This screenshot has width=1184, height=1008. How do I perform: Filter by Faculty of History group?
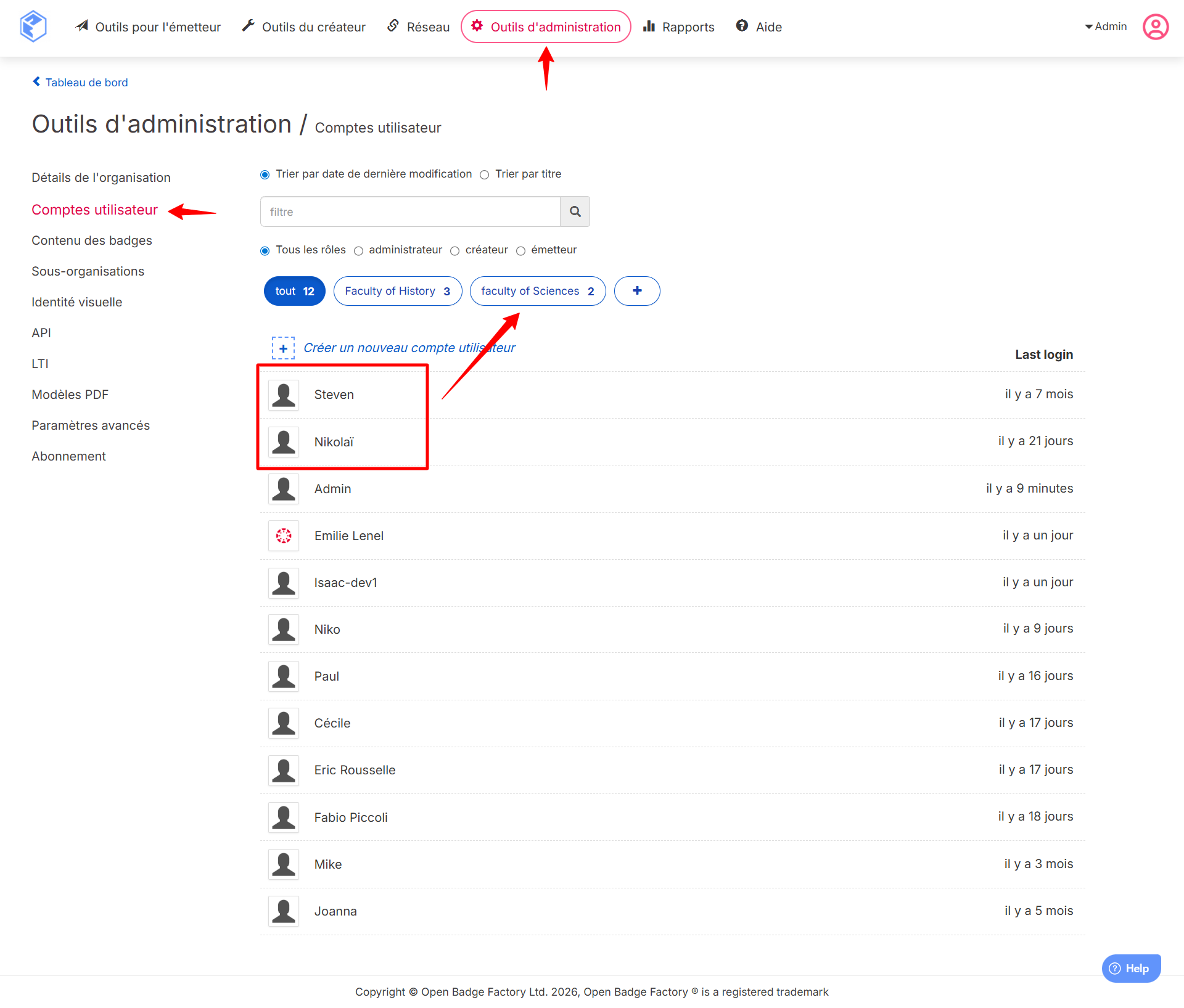397,291
